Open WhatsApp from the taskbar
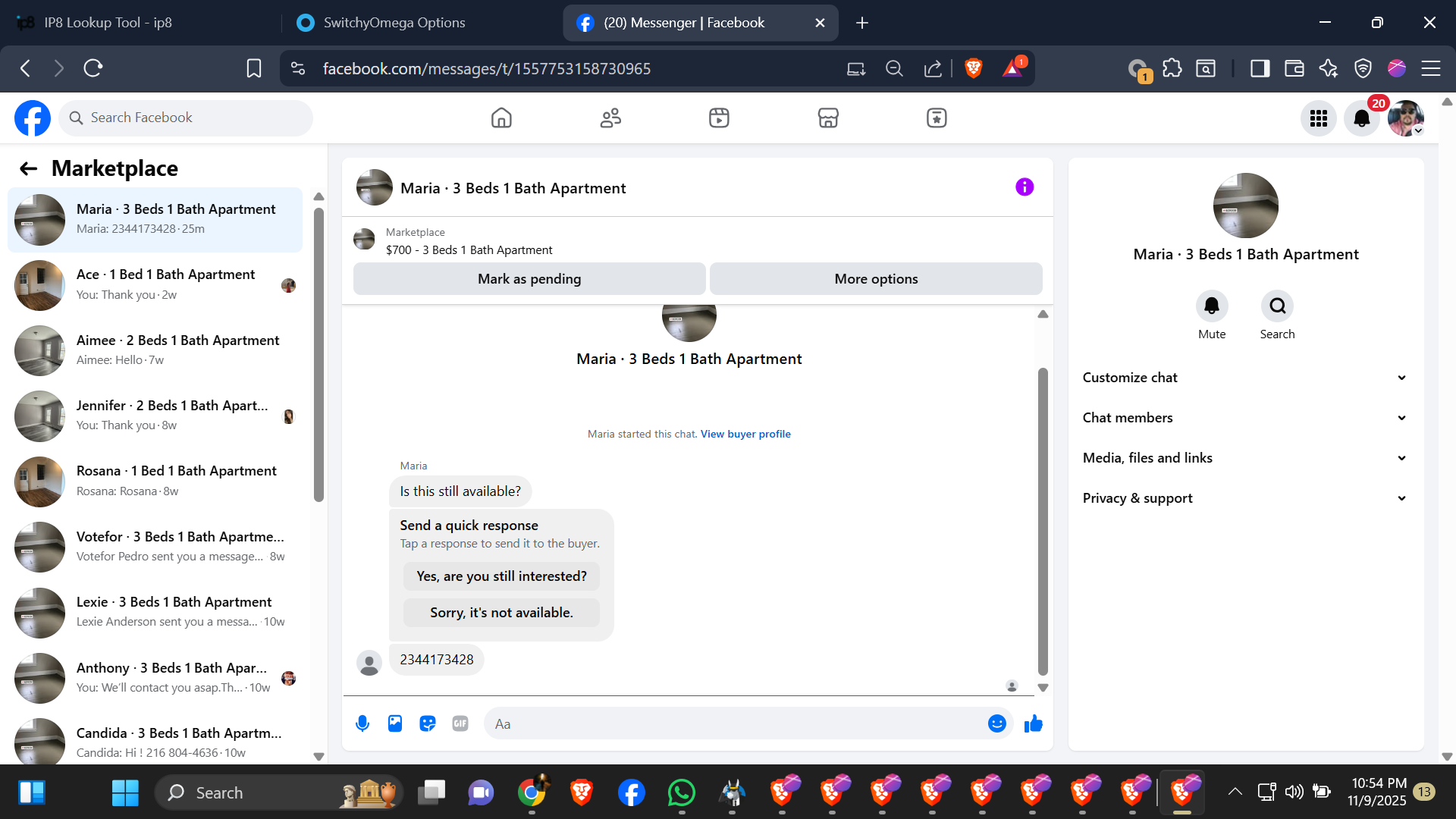The width and height of the screenshot is (1456, 819). (x=681, y=792)
